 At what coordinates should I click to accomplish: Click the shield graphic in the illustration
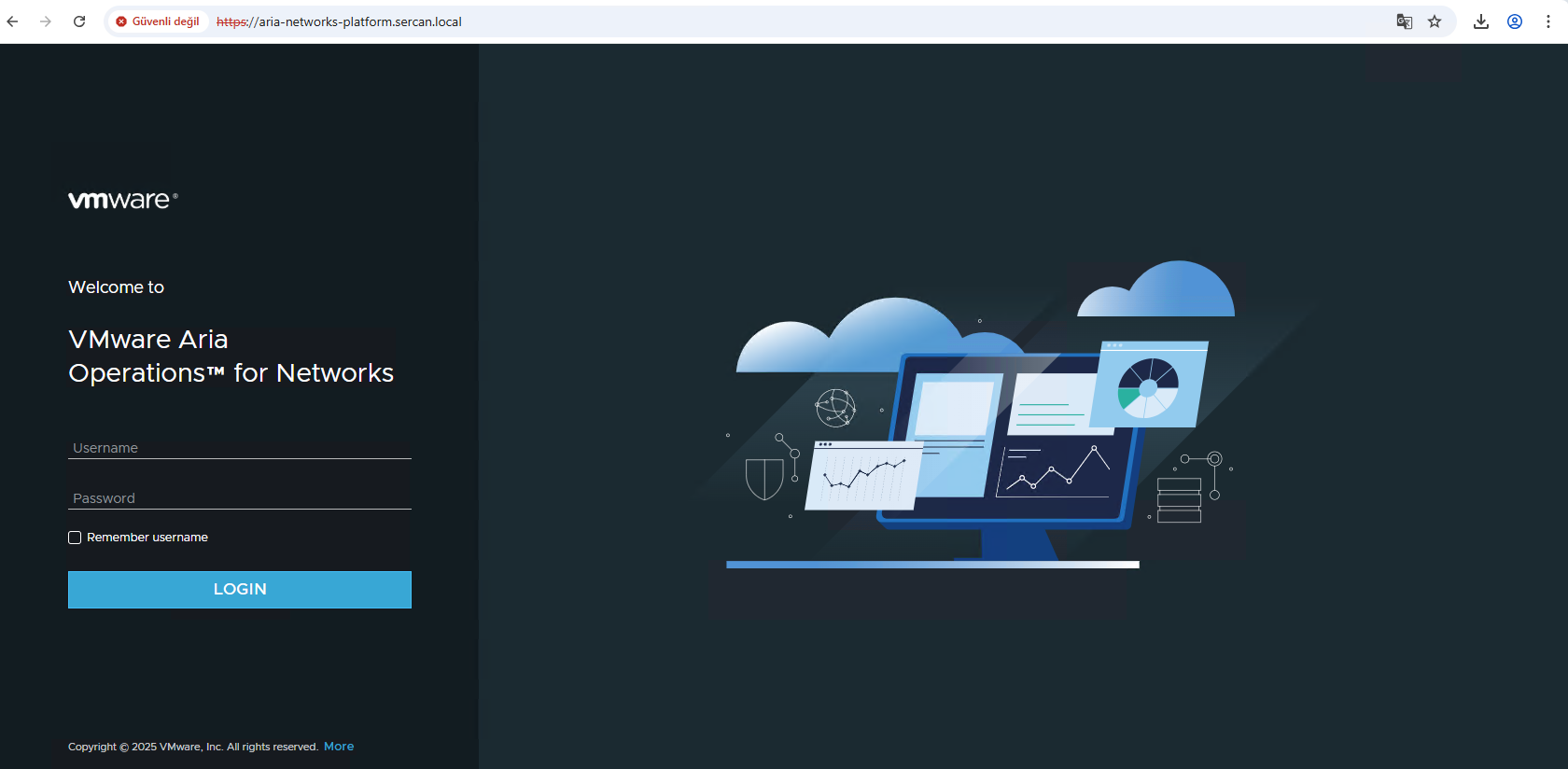[x=764, y=479]
